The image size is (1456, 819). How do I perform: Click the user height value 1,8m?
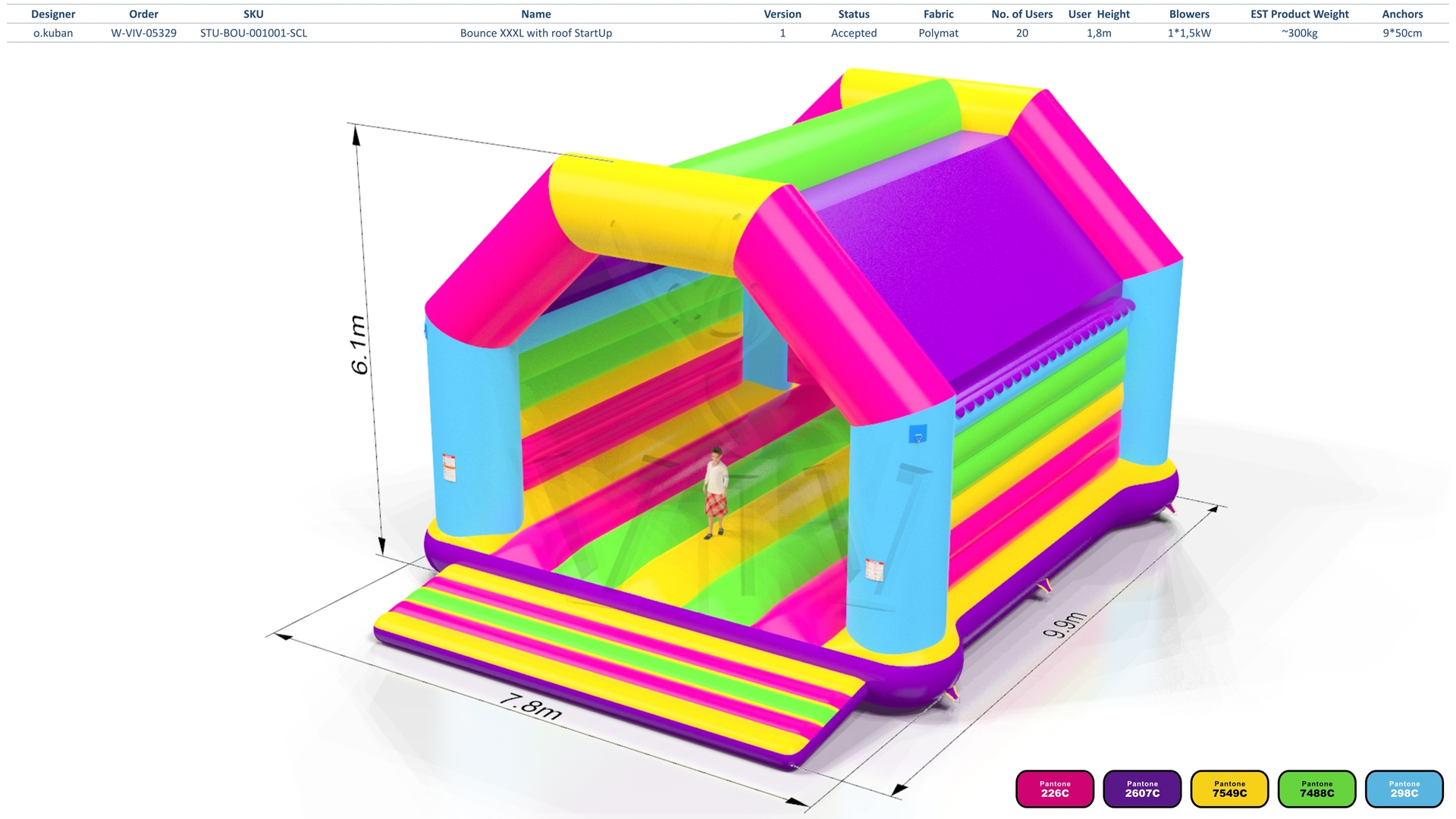[1099, 33]
